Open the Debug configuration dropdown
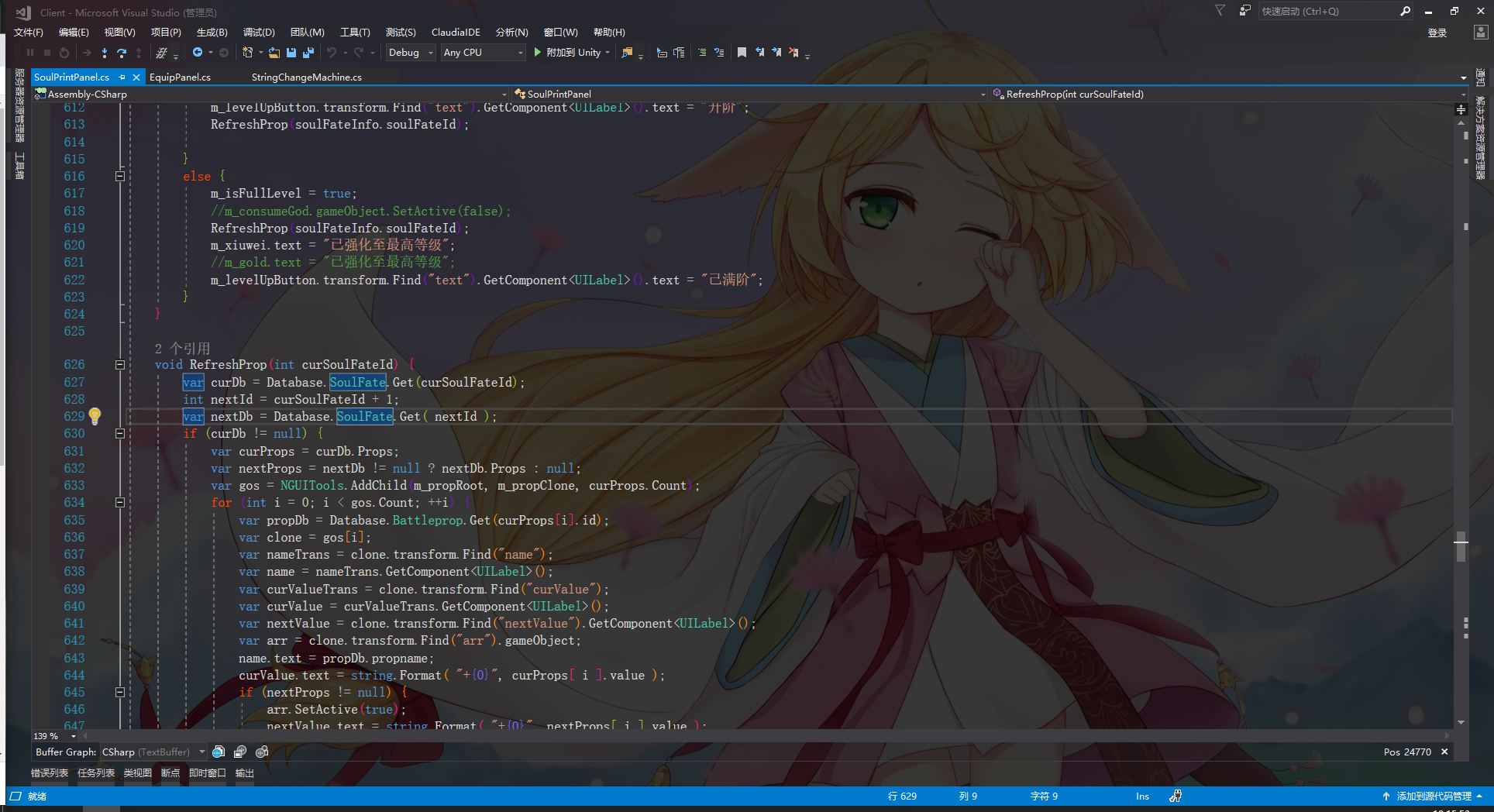 pos(410,52)
